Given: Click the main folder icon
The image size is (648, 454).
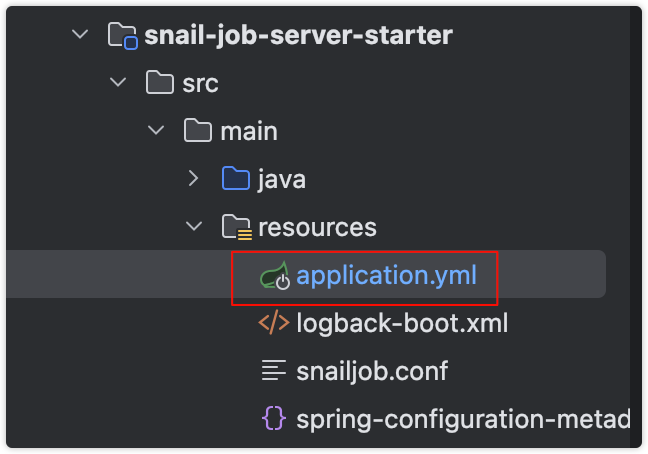Looking at the screenshot, I should coord(199,132).
